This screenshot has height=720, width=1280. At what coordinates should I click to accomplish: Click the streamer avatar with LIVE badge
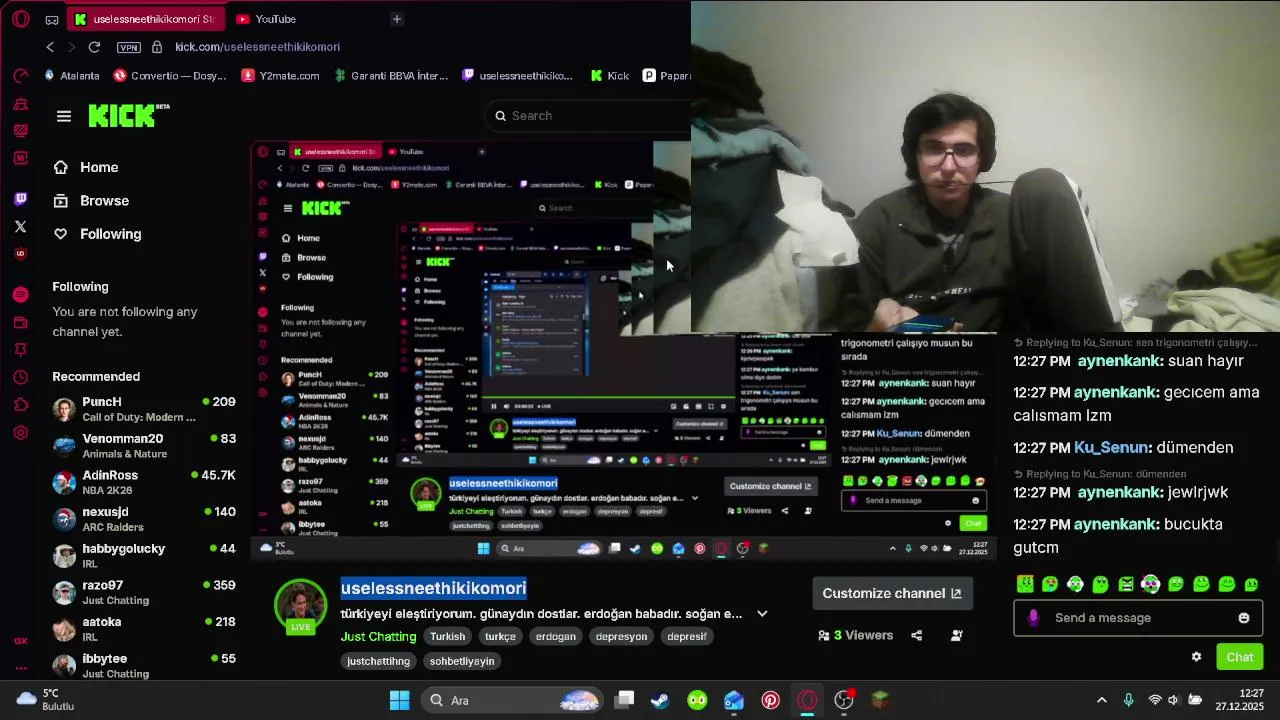point(301,606)
